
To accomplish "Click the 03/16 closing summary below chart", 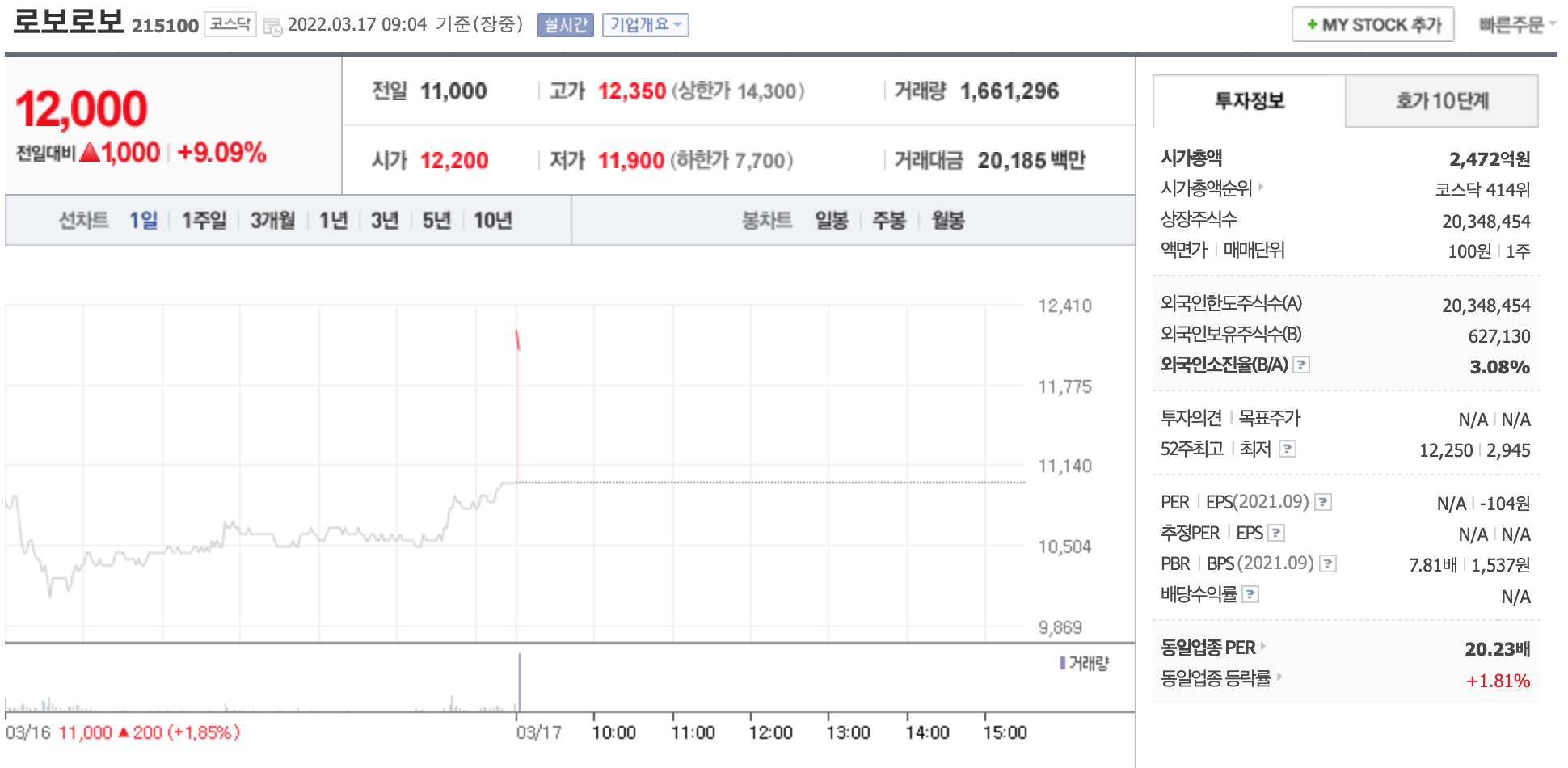I will click(122, 732).
